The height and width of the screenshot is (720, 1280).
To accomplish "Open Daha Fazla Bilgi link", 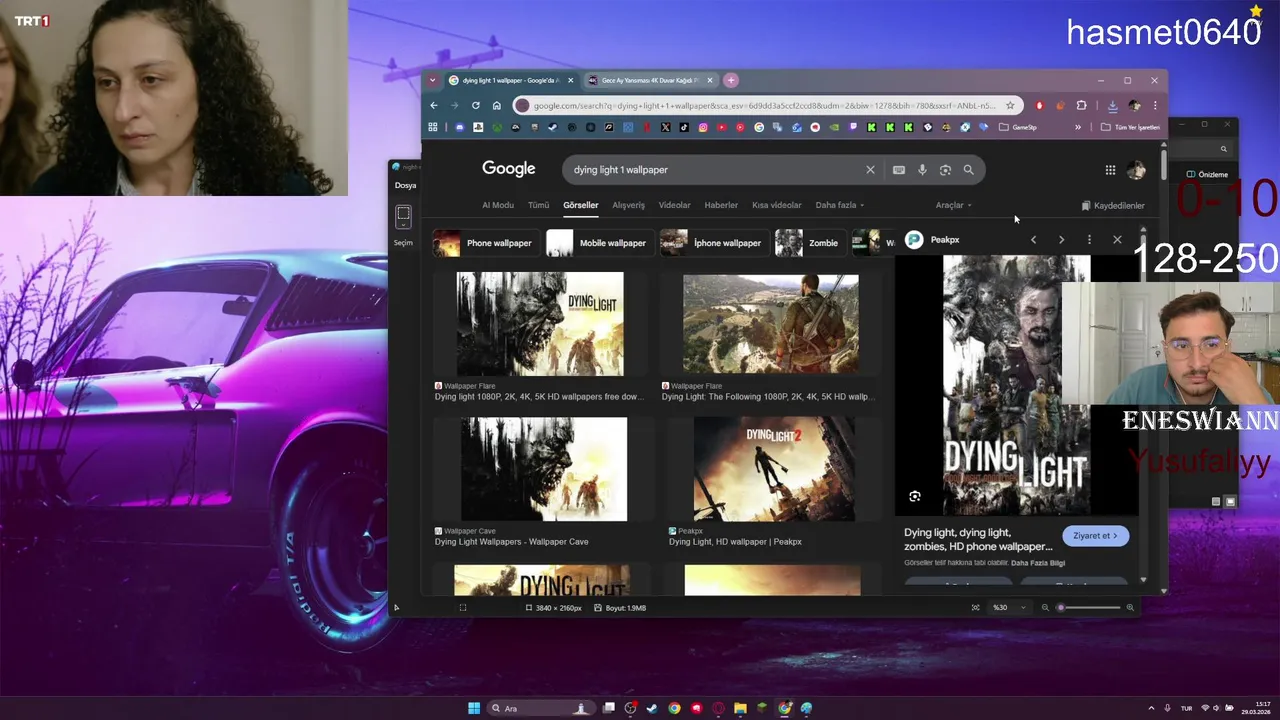I will tap(1038, 563).
